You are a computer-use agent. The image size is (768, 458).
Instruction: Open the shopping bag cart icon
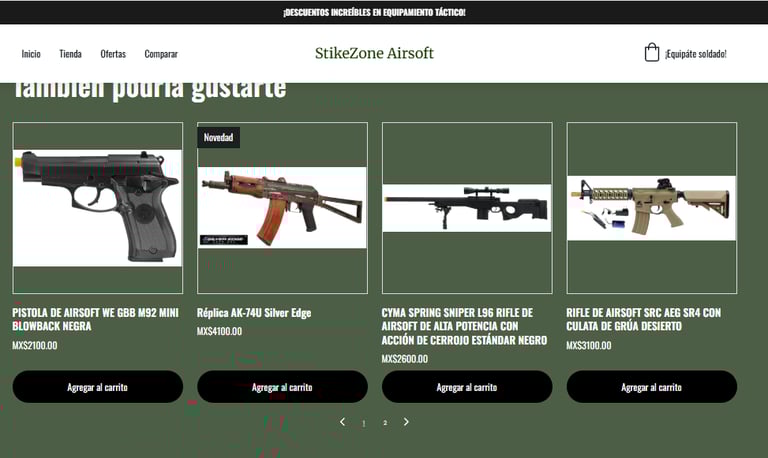(651, 52)
